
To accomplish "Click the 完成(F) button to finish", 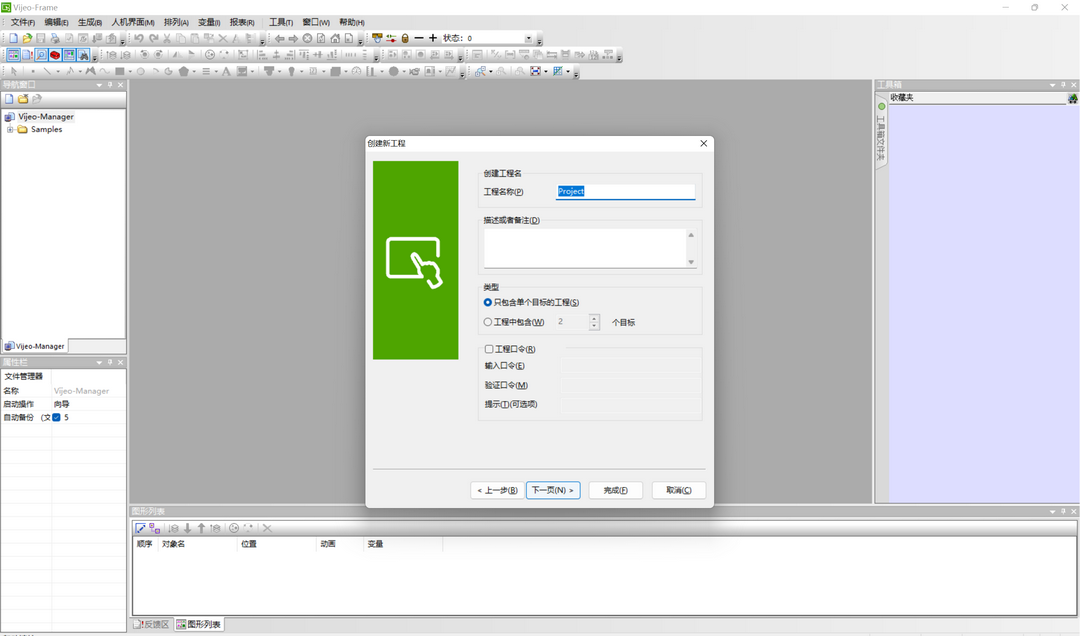I will [x=615, y=490].
